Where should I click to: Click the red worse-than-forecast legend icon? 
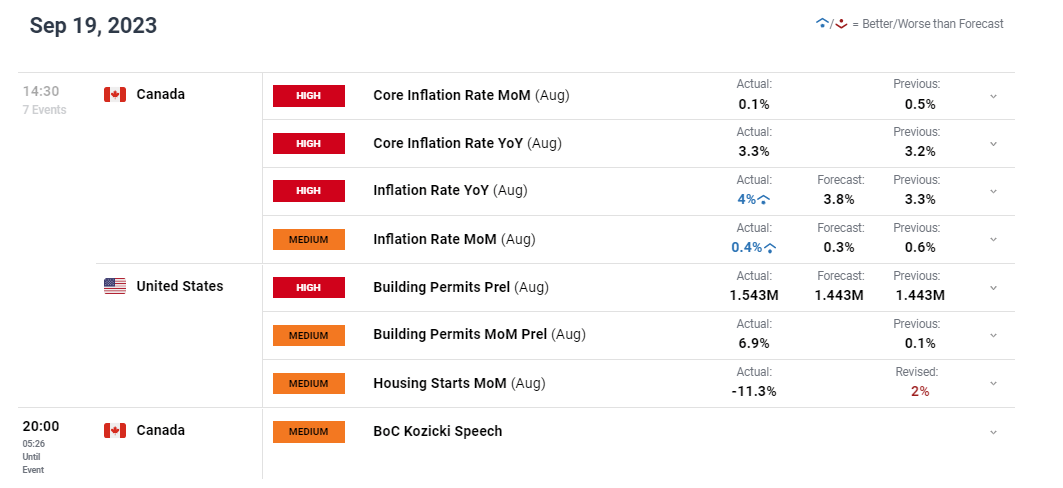(x=842, y=24)
